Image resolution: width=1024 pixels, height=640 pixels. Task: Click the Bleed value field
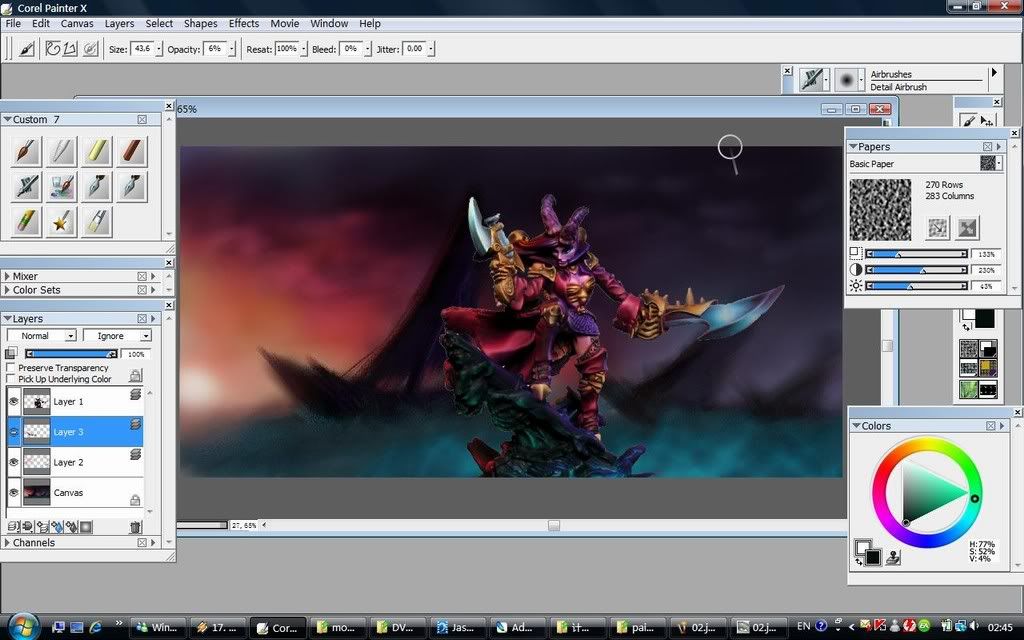pos(351,49)
